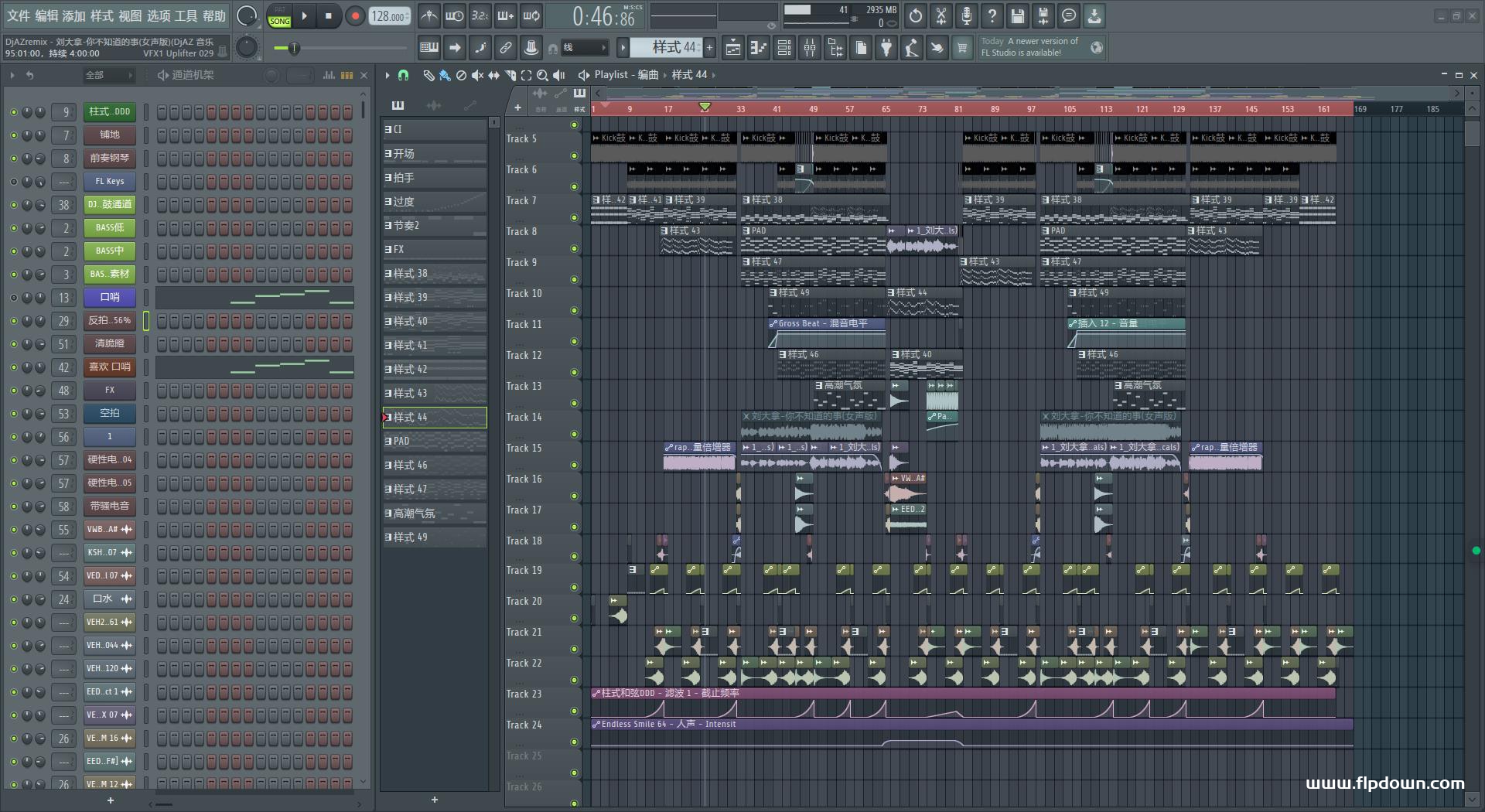Toggle mute light for FL Keys channel
Screen dimensions: 1485x812
click(x=13, y=181)
